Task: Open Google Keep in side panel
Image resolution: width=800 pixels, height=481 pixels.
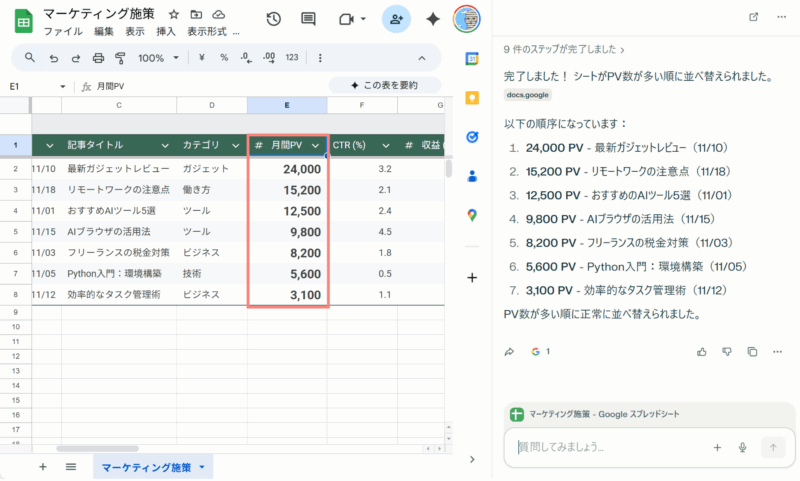Action: pos(471,97)
